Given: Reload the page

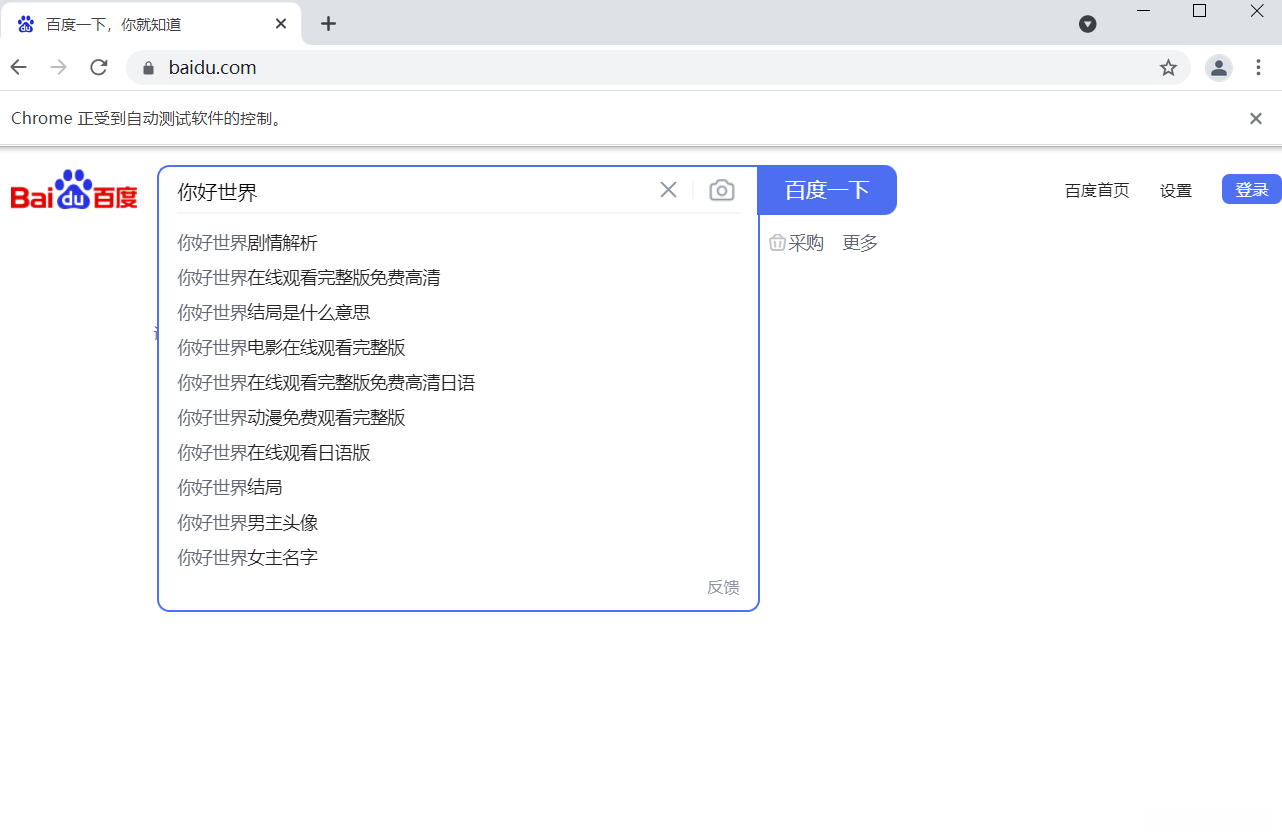Looking at the screenshot, I should (x=98, y=67).
